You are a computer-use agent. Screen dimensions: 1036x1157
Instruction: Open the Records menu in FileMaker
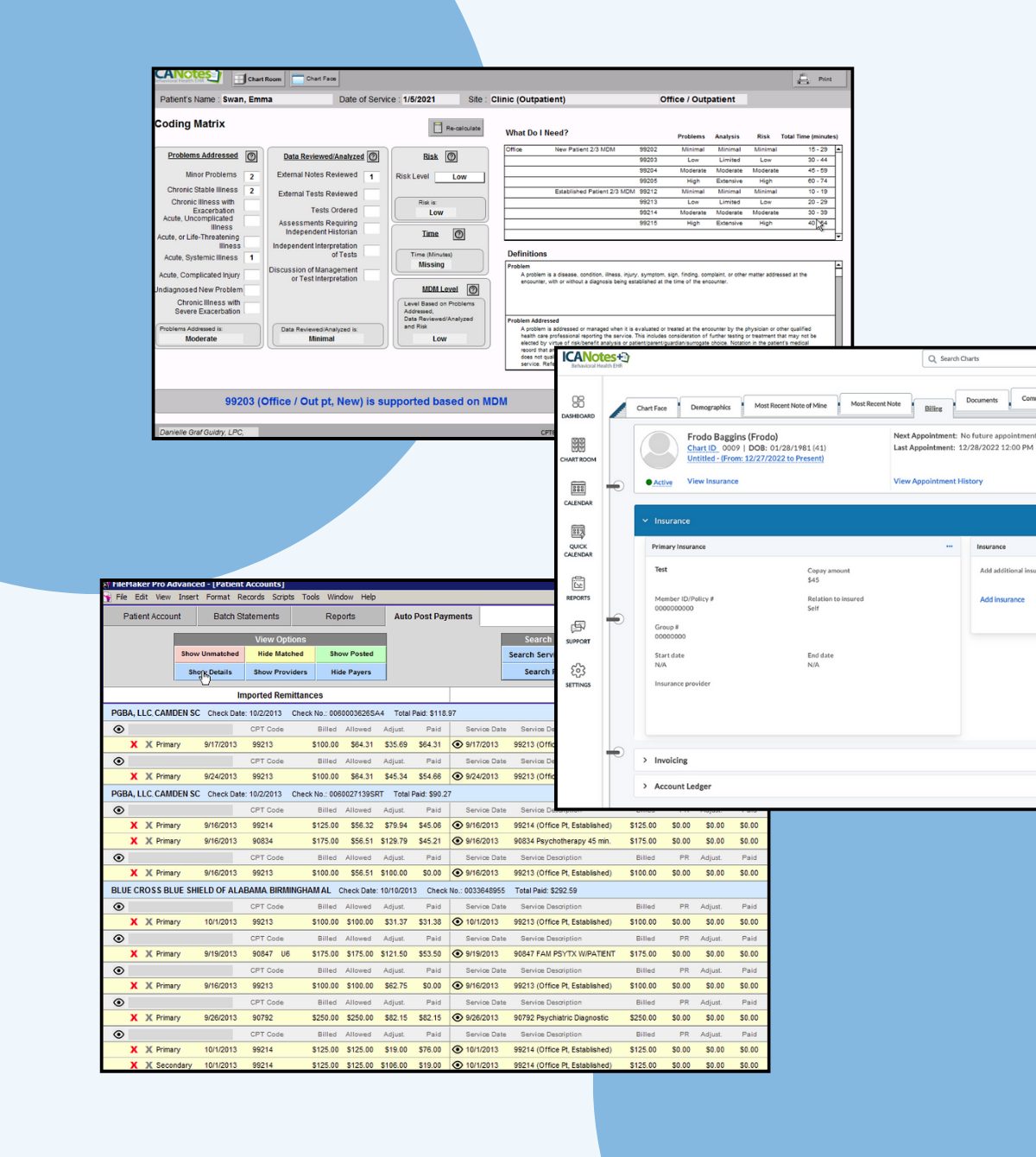point(250,597)
